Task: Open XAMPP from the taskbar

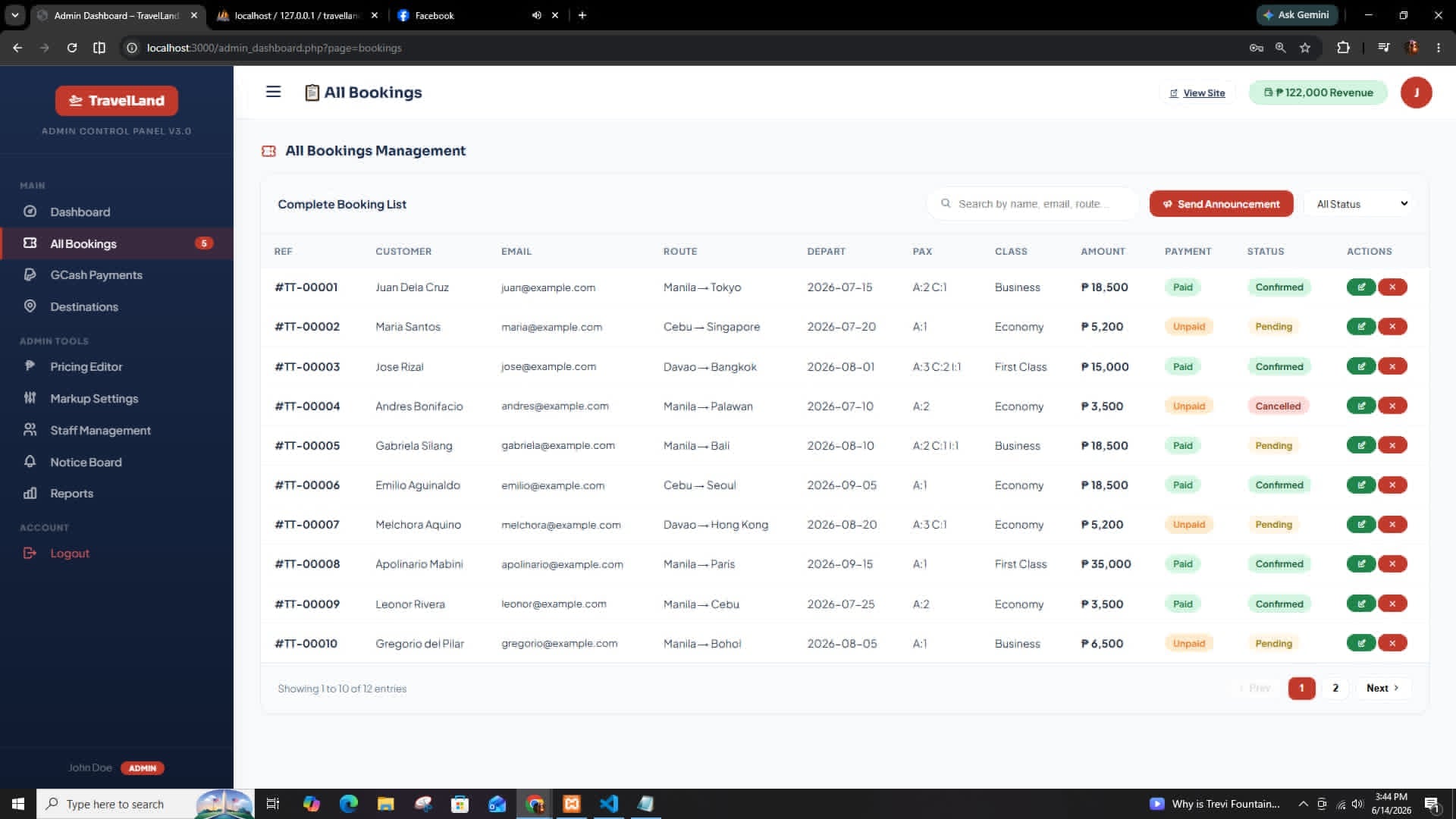Action: coord(572,804)
